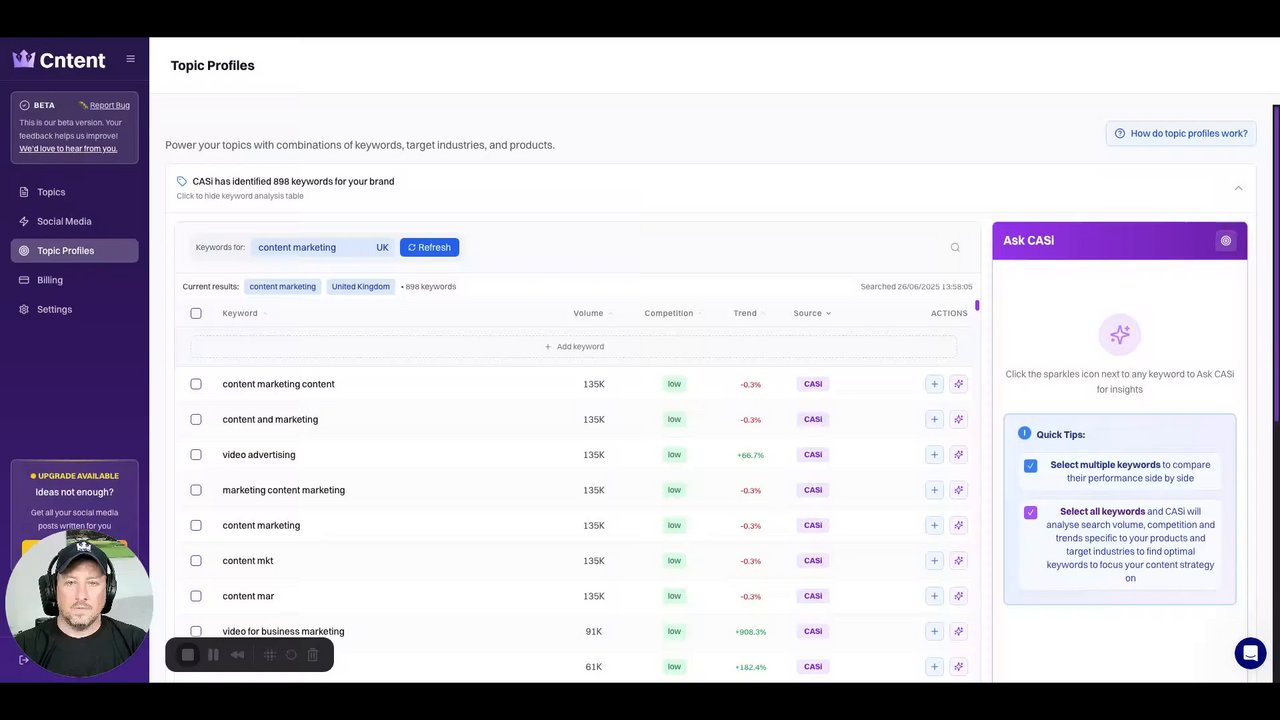Add 'content marketing content' with plus icon
The width and height of the screenshot is (1280, 720).
click(934, 384)
